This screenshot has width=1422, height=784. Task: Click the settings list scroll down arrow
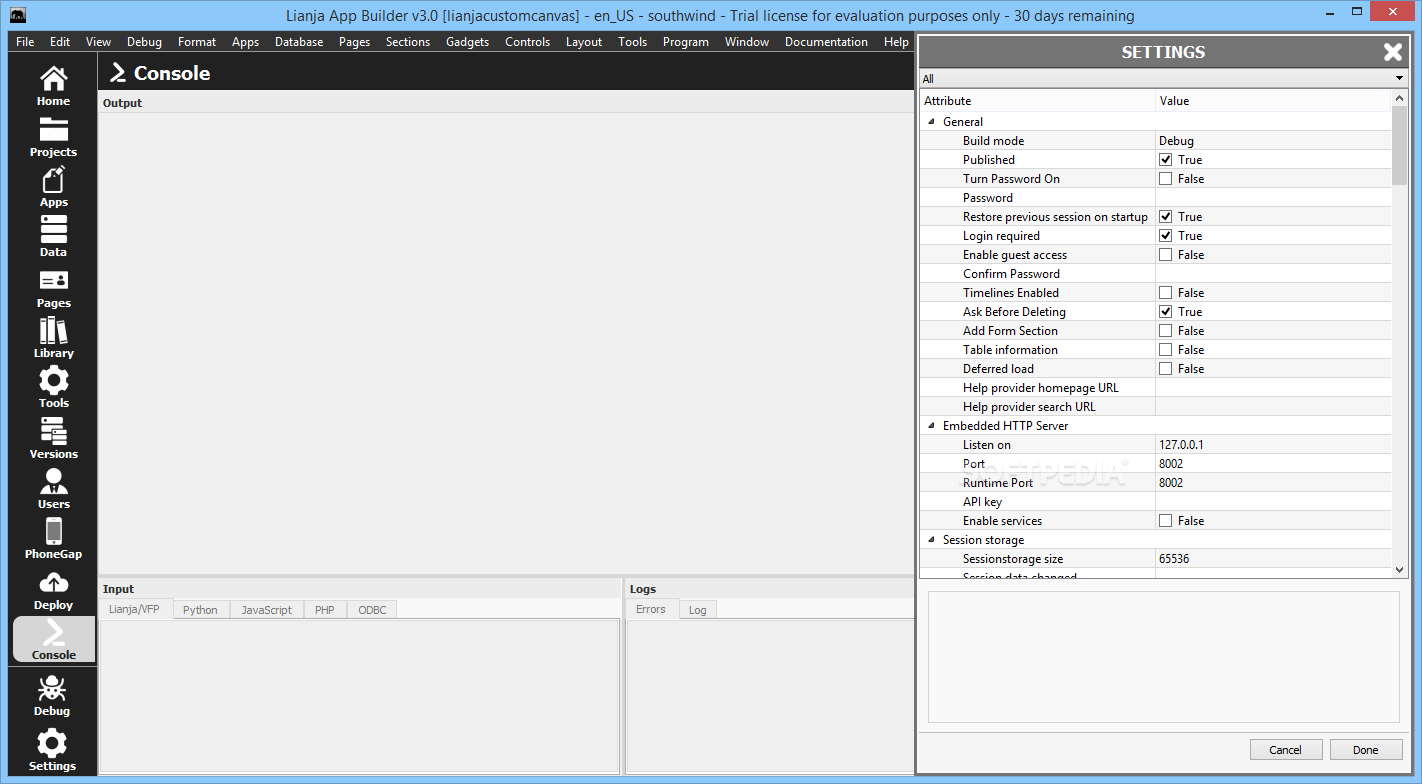point(1399,569)
